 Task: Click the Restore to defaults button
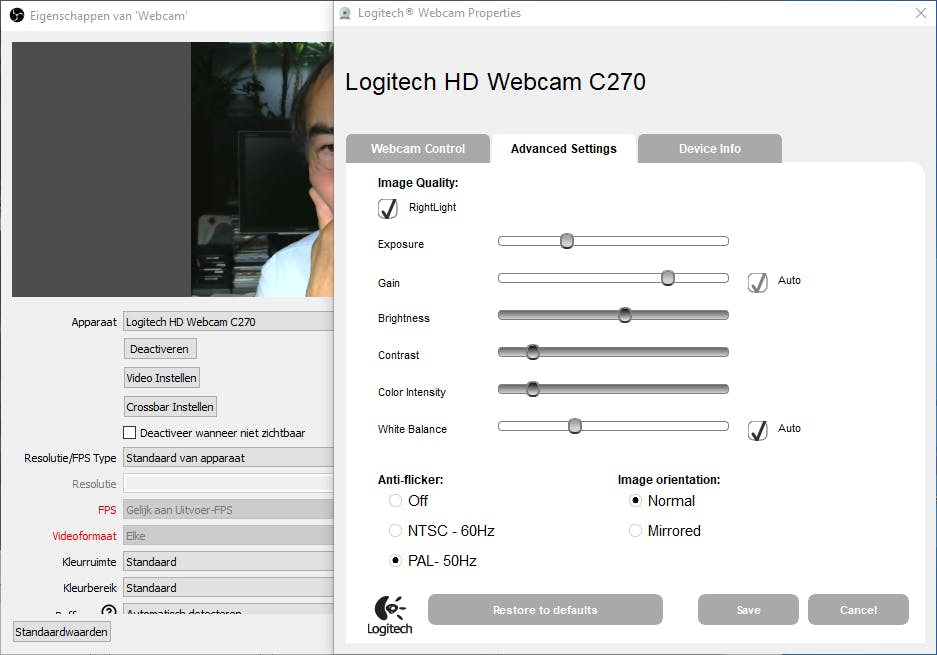point(545,610)
